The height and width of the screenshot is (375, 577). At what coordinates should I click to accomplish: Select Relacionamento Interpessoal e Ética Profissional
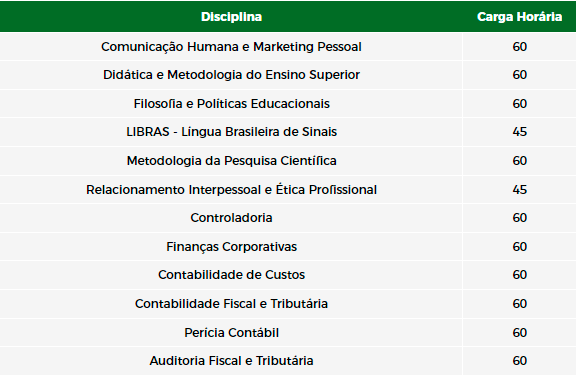[231, 190]
